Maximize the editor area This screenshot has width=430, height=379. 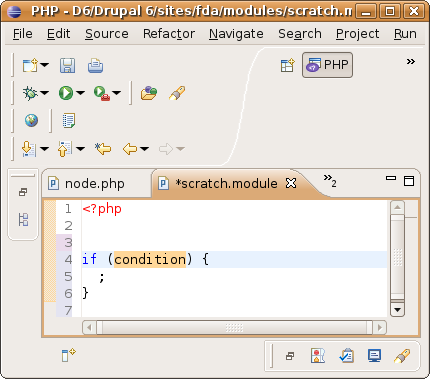(409, 181)
